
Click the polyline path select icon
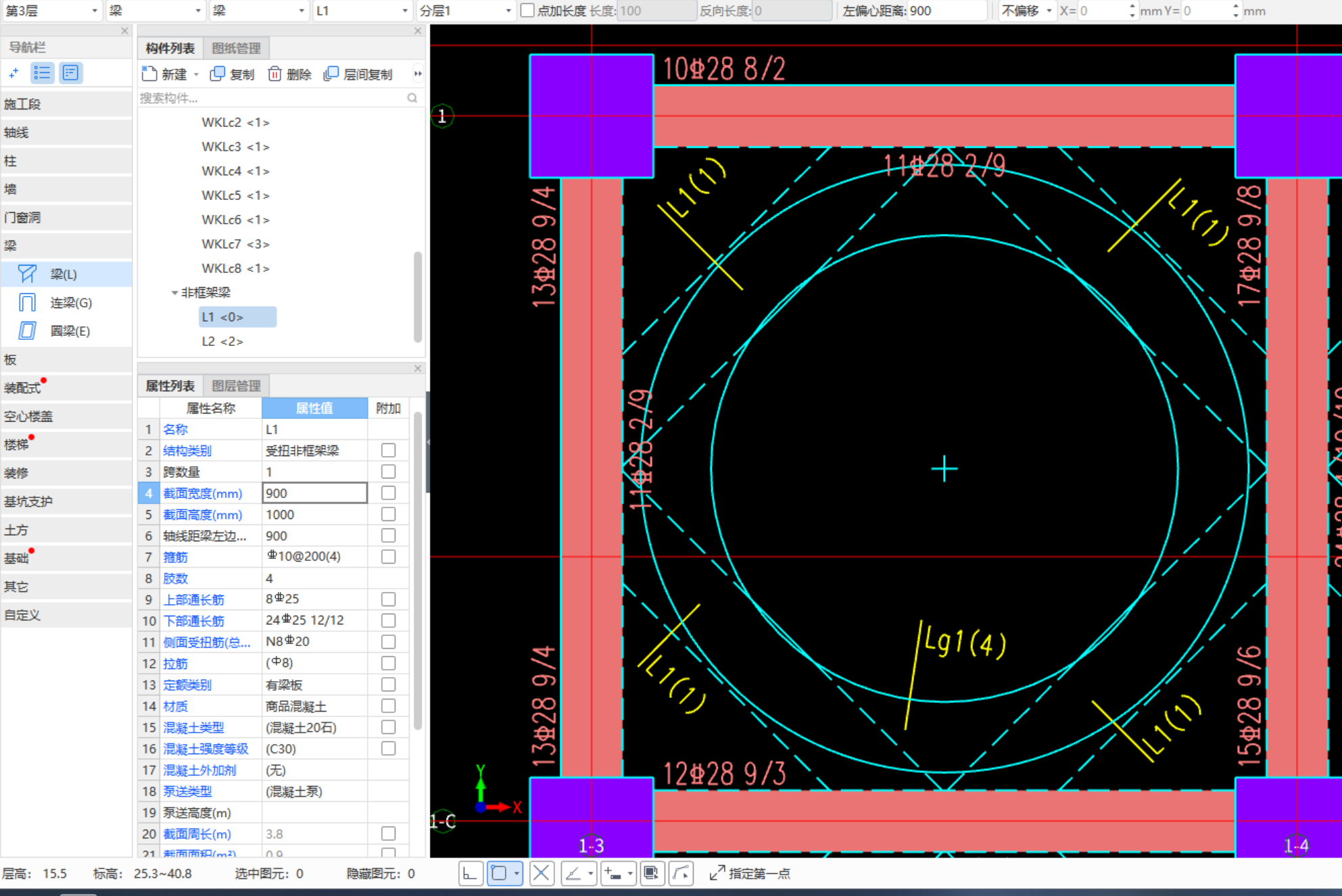[681, 873]
